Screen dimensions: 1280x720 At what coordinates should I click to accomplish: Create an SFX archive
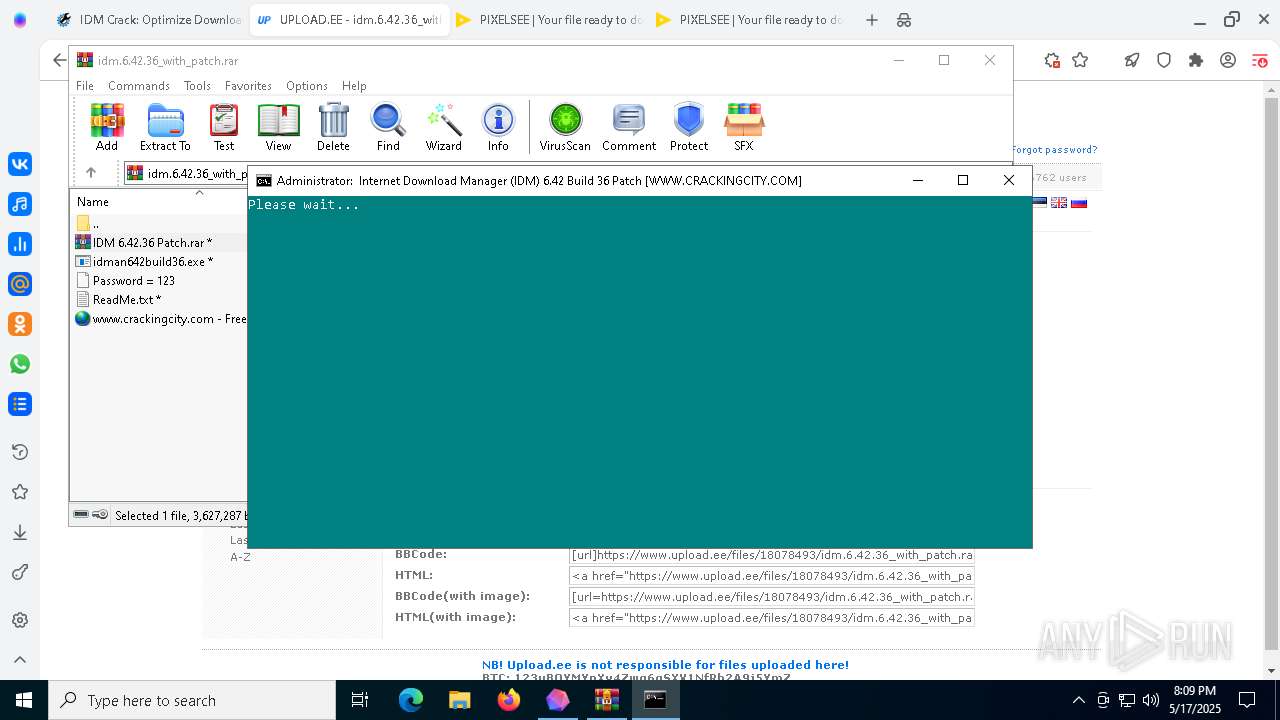point(744,127)
